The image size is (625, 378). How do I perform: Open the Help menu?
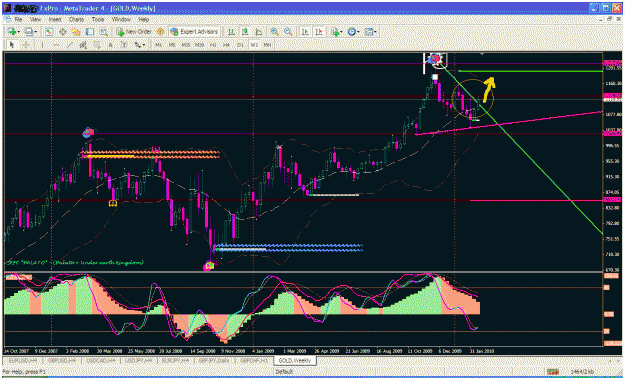(143, 19)
